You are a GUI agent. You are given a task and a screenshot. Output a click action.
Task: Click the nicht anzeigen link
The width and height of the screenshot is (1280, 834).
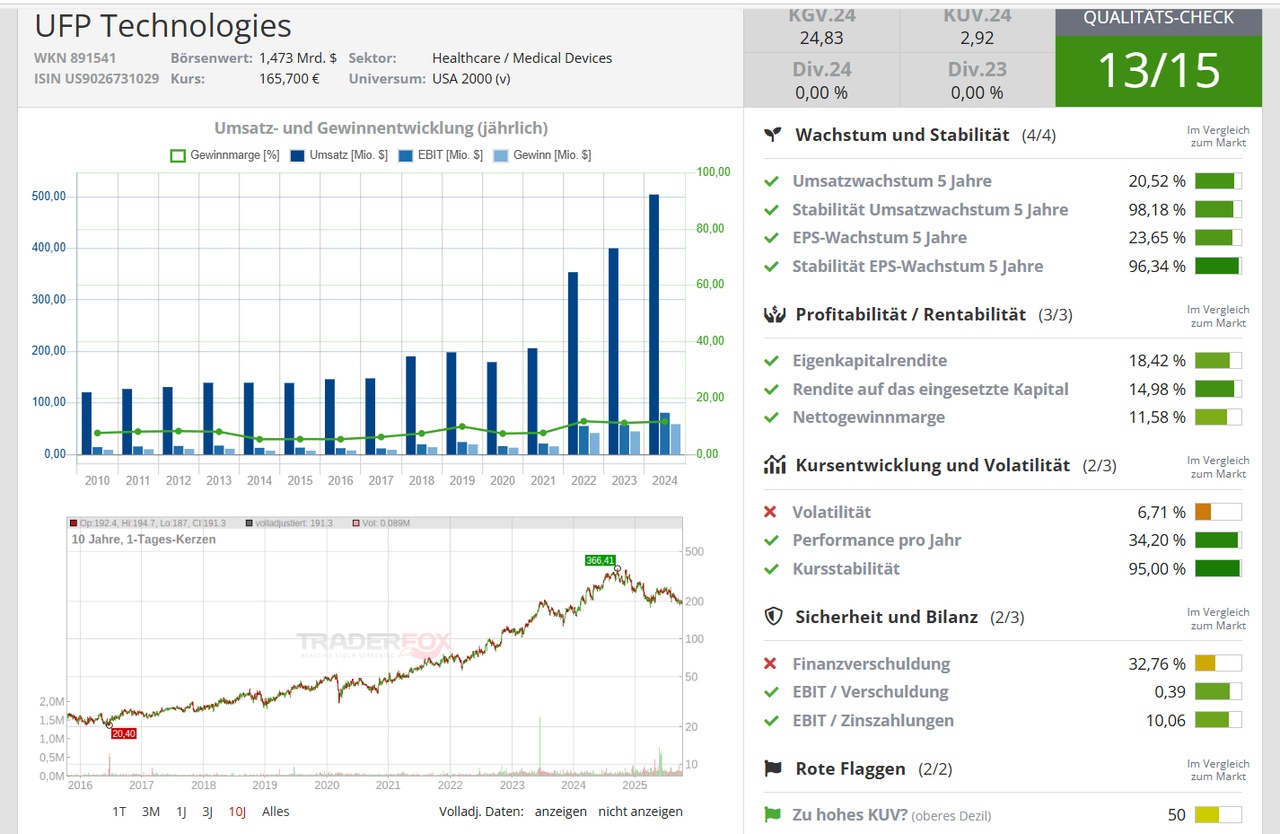point(640,812)
